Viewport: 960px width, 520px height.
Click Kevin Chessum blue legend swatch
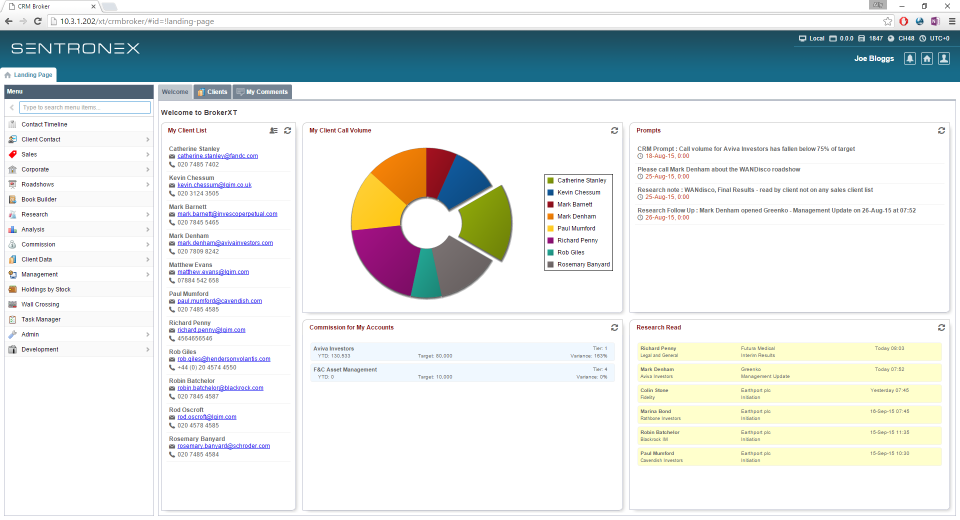[550, 192]
